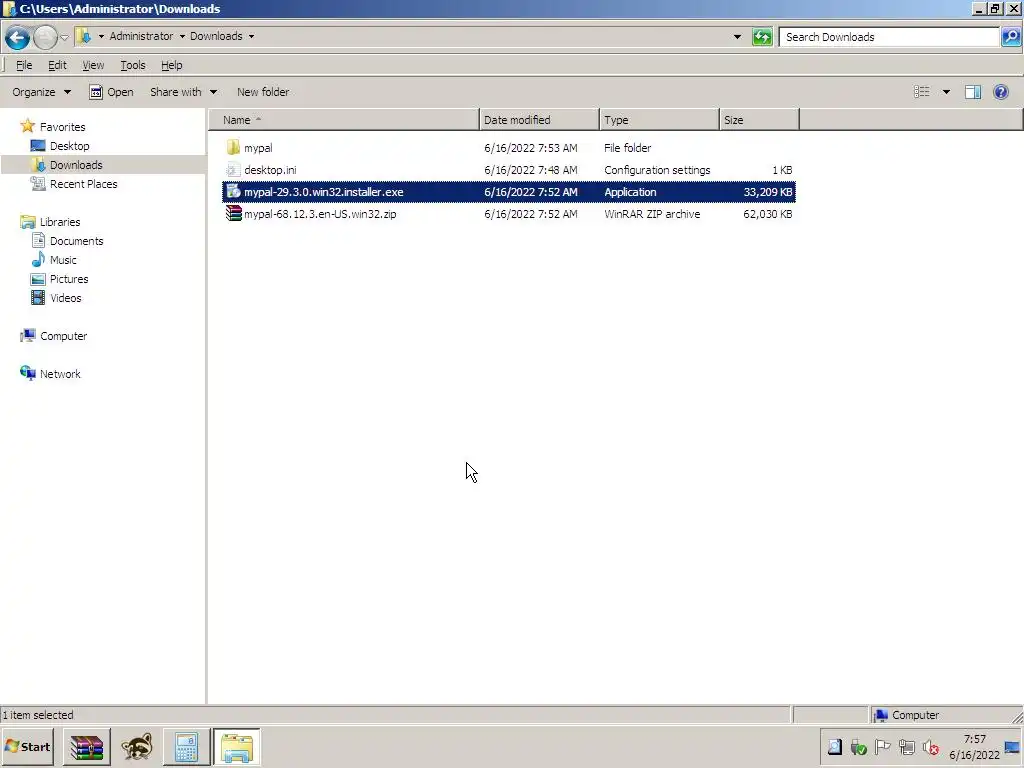Open Music library in navigation pane
Screen dimensions: 1024x768
[54, 260]
